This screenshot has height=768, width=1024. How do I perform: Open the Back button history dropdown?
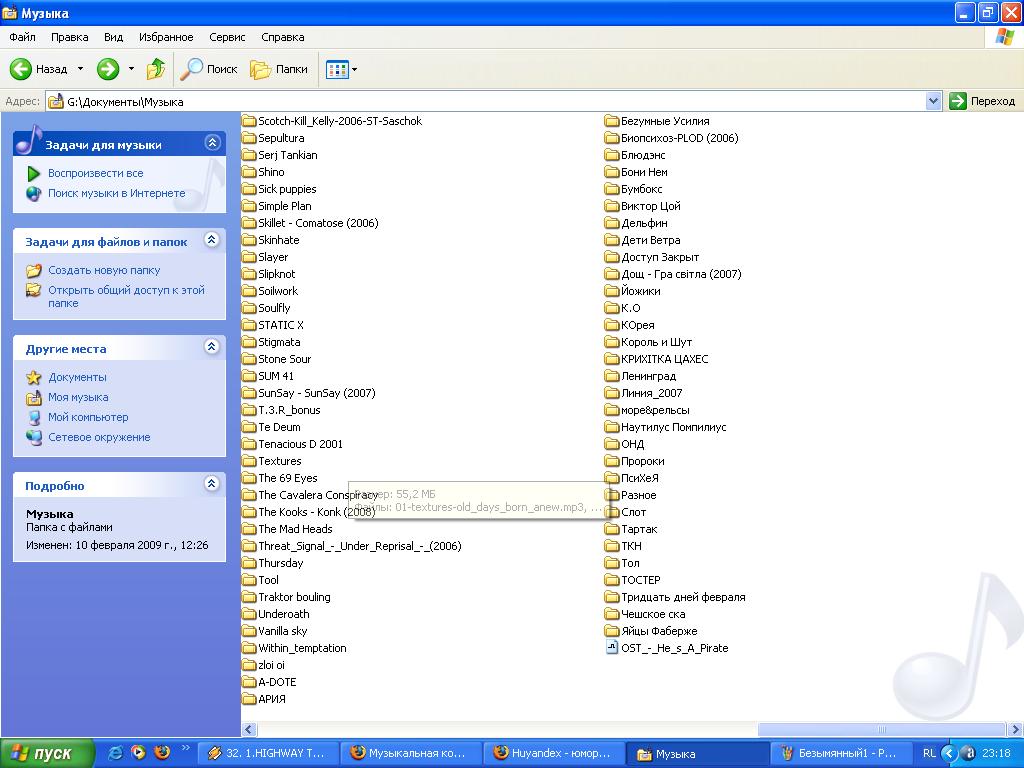(81, 69)
